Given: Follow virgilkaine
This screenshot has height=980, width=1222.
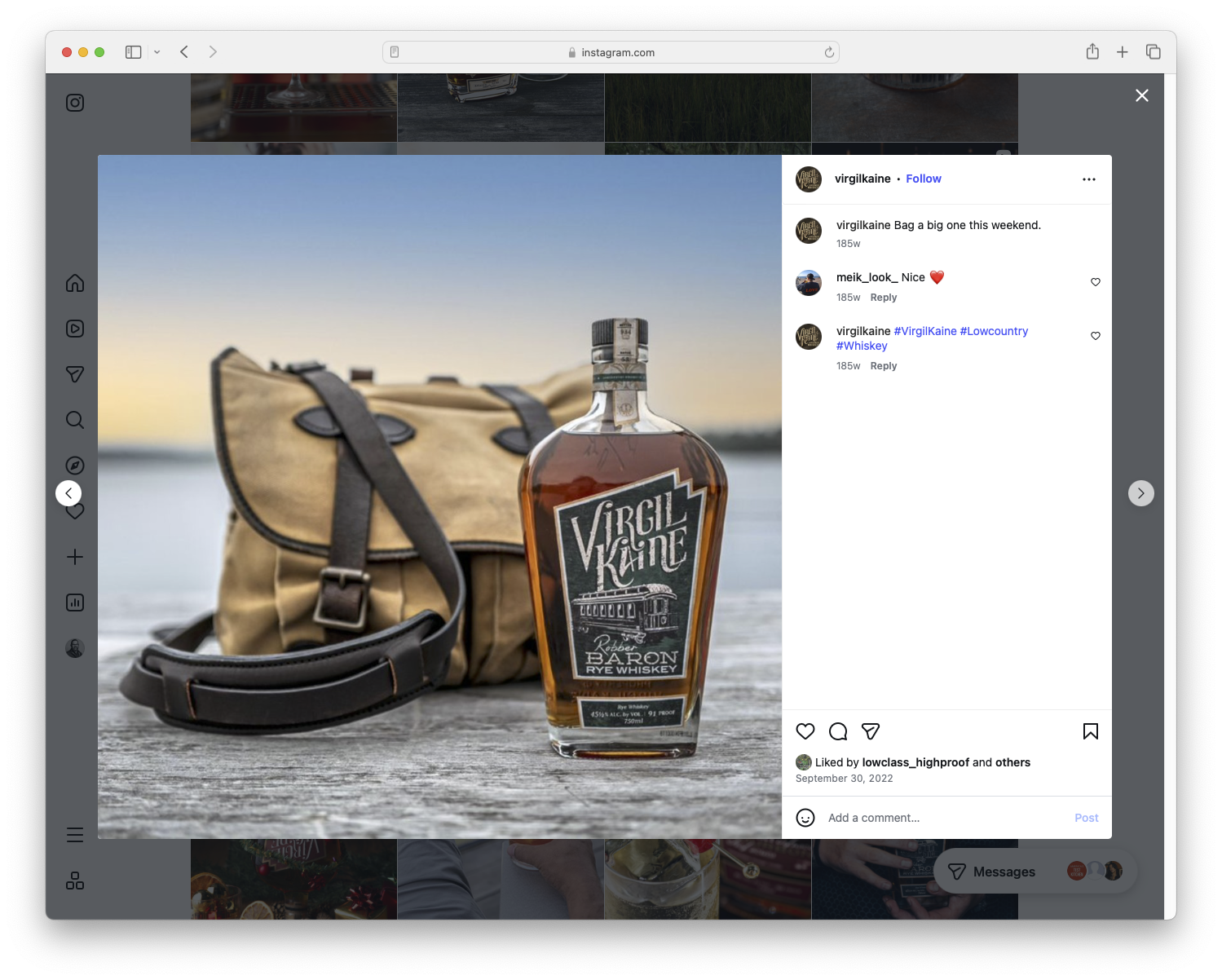Looking at the screenshot, I should [923, 179].
